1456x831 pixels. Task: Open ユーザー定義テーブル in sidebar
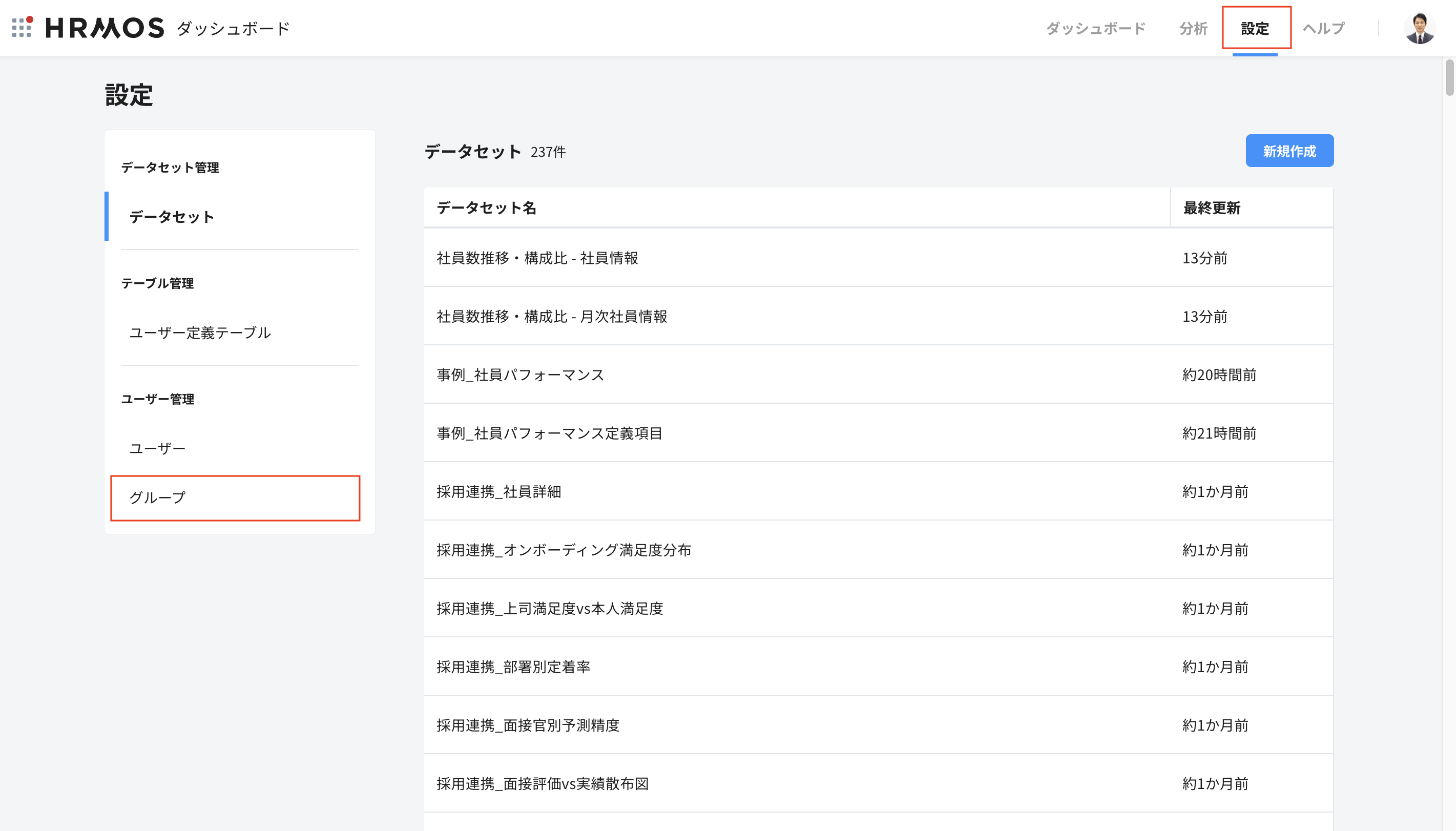[x=200, y=333]
